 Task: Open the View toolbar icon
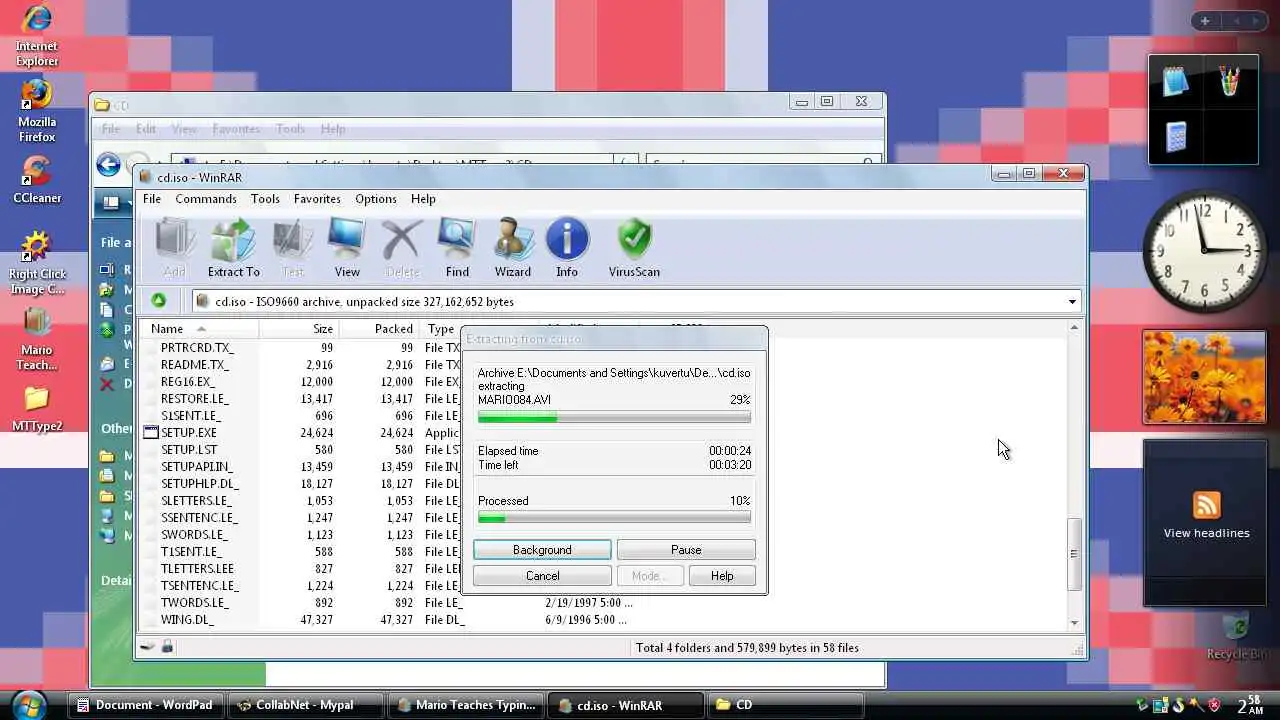click(347, 248)
